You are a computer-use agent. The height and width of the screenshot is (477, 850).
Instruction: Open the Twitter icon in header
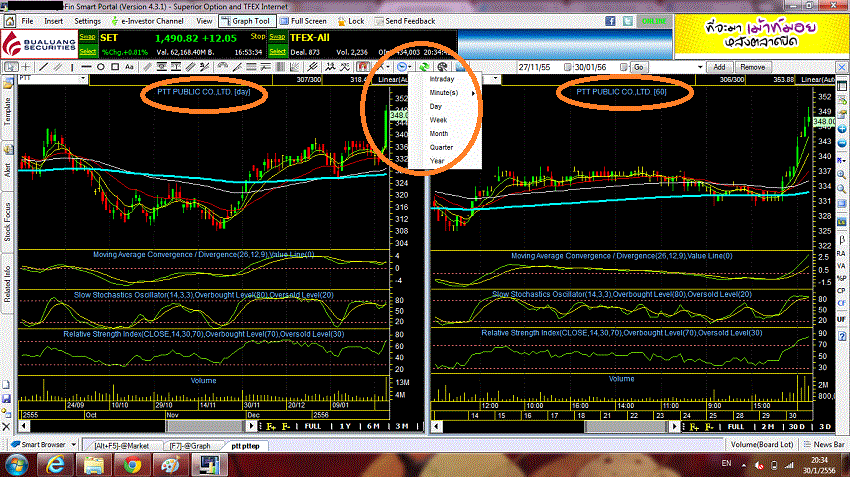tap(628, 21)
